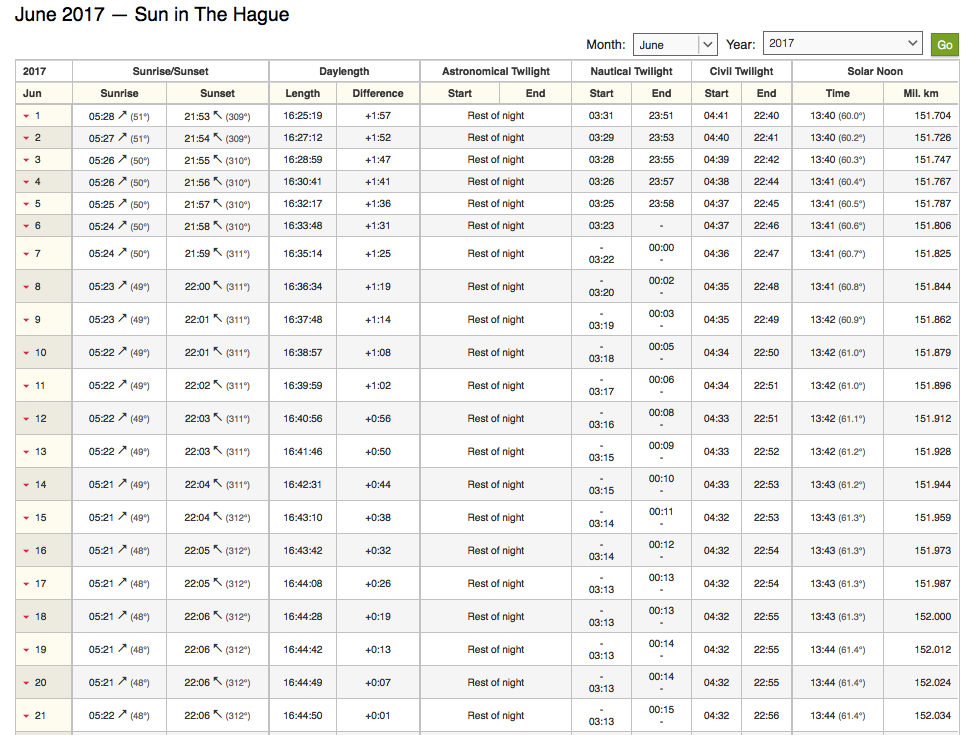Viewport: 973px width, 735px height.
Task: Click the Sunrise/Sunset column group header
Action: click(170, 72)
